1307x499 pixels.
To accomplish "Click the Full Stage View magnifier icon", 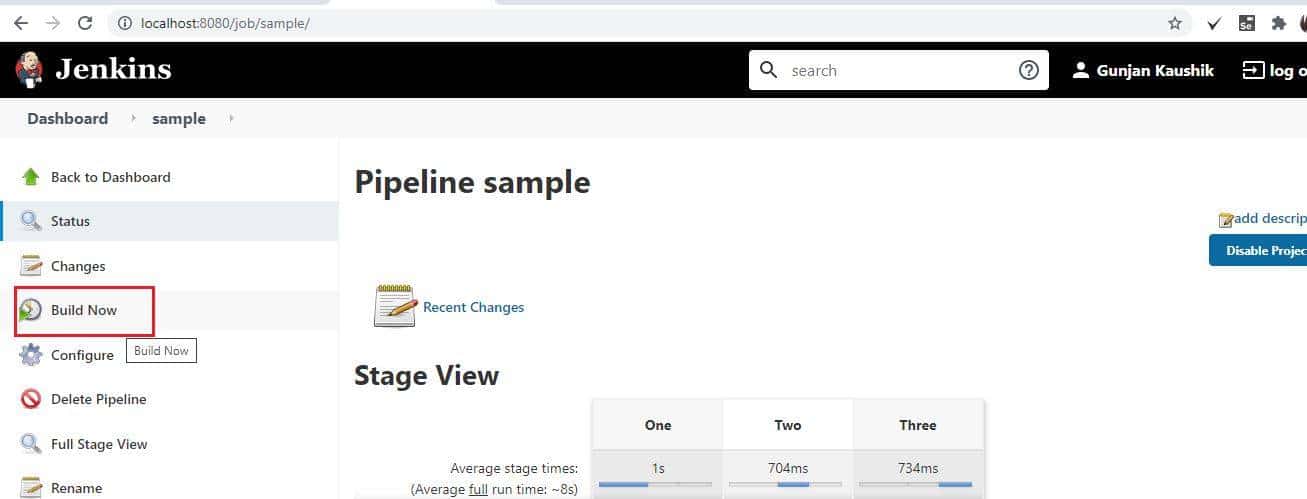I will click(x=31, y=444).
